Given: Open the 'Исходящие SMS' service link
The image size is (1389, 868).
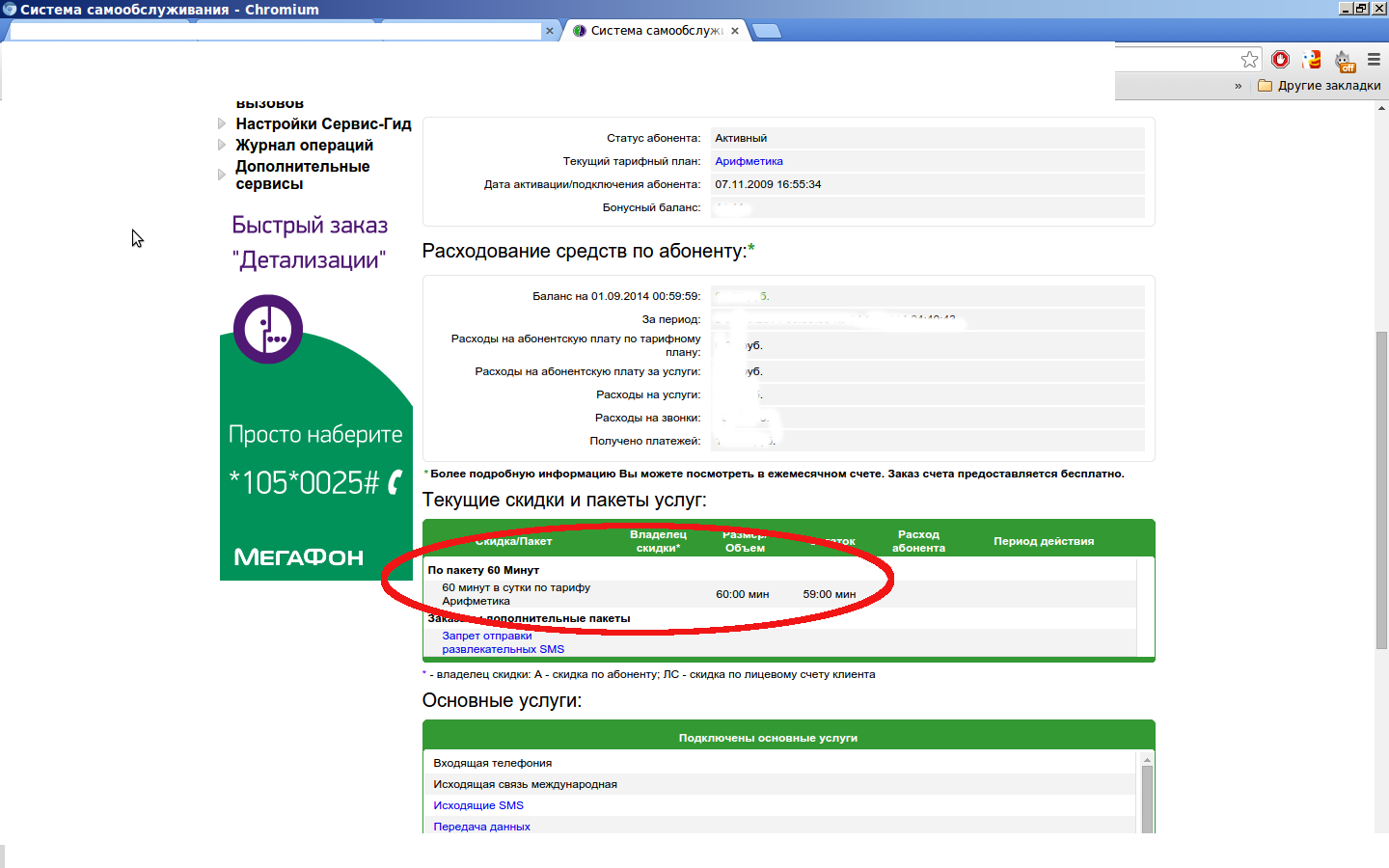Looking at the screenshot, I should point(478,805).
